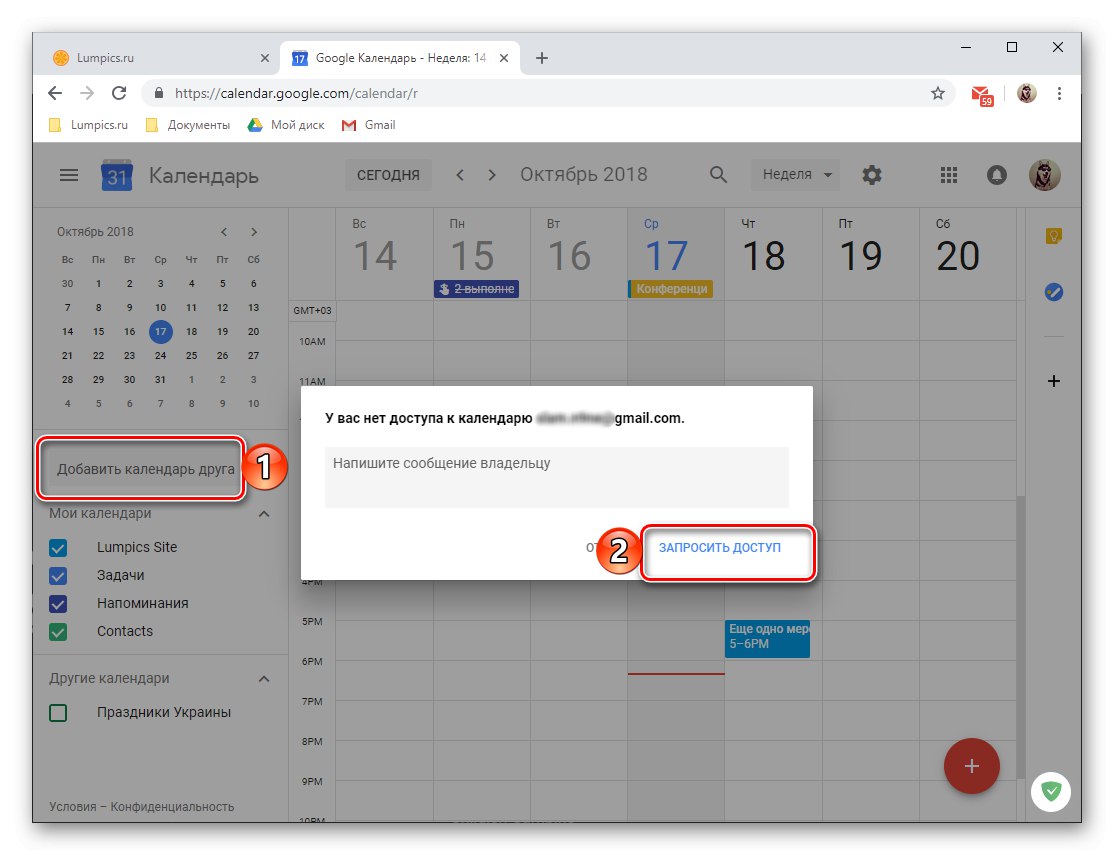
Task: Collapse the Другие календари section
Action: coord(264,678)
